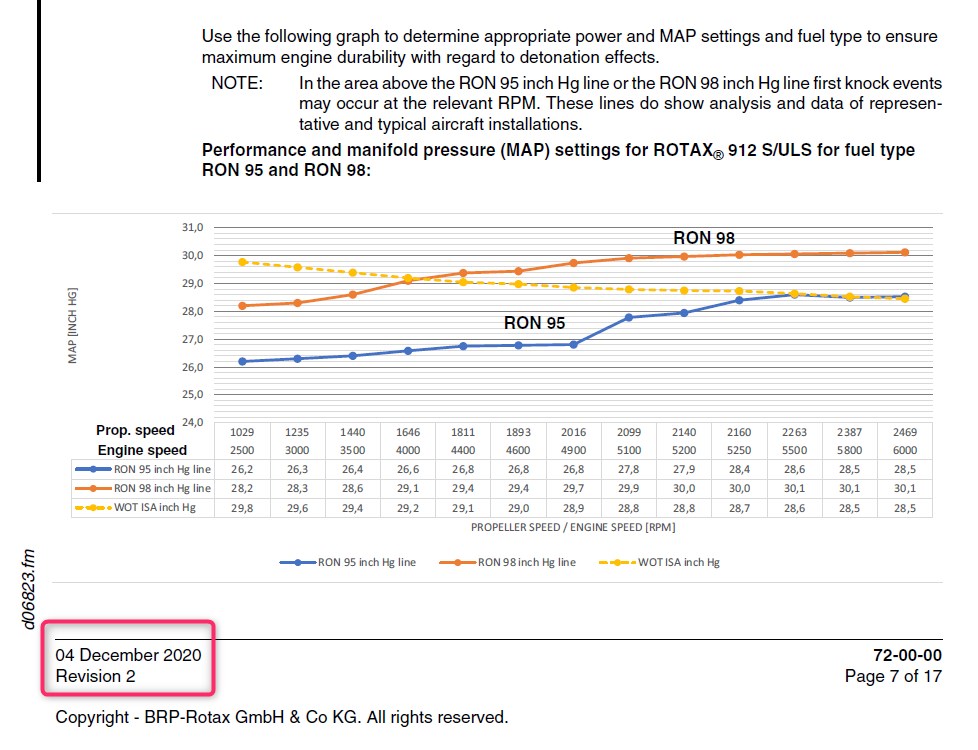
Task: Click the orange RON 98 marker in bottom legend
Action: click(x=458, y=562)
